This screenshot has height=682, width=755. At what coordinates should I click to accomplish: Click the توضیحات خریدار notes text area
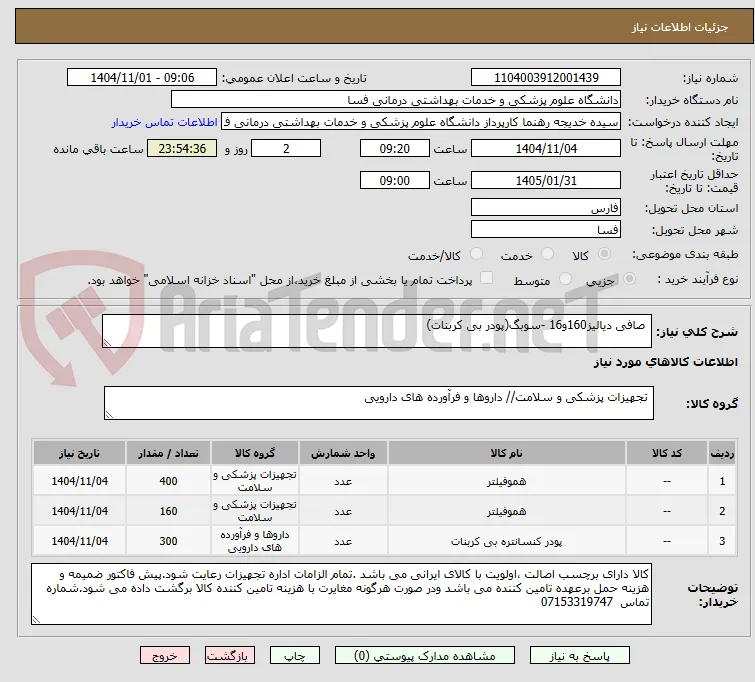(341, 594)
